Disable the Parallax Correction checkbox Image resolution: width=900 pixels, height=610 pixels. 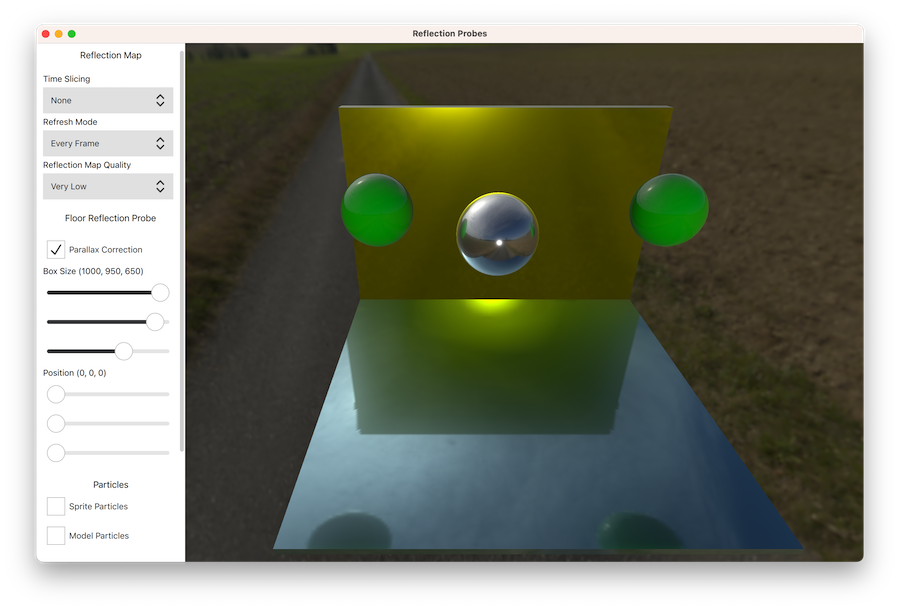coord(56,249)
